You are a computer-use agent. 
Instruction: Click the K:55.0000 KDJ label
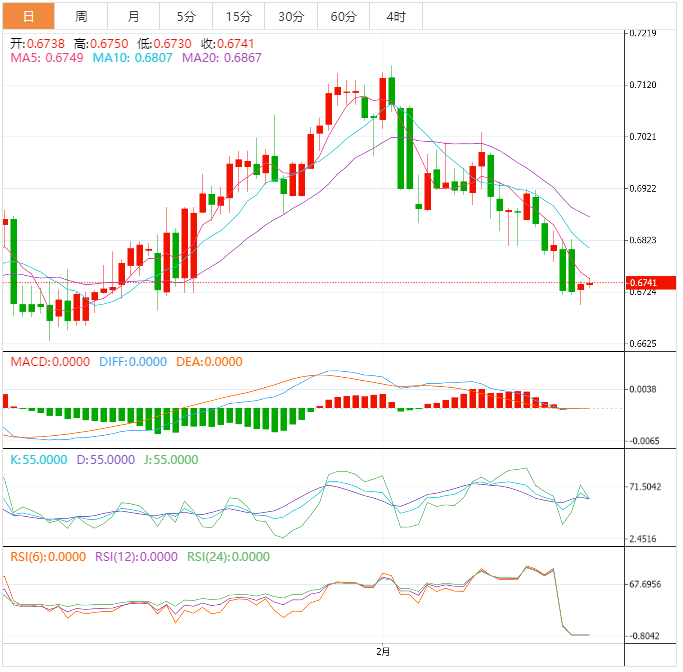coord(39,459)
